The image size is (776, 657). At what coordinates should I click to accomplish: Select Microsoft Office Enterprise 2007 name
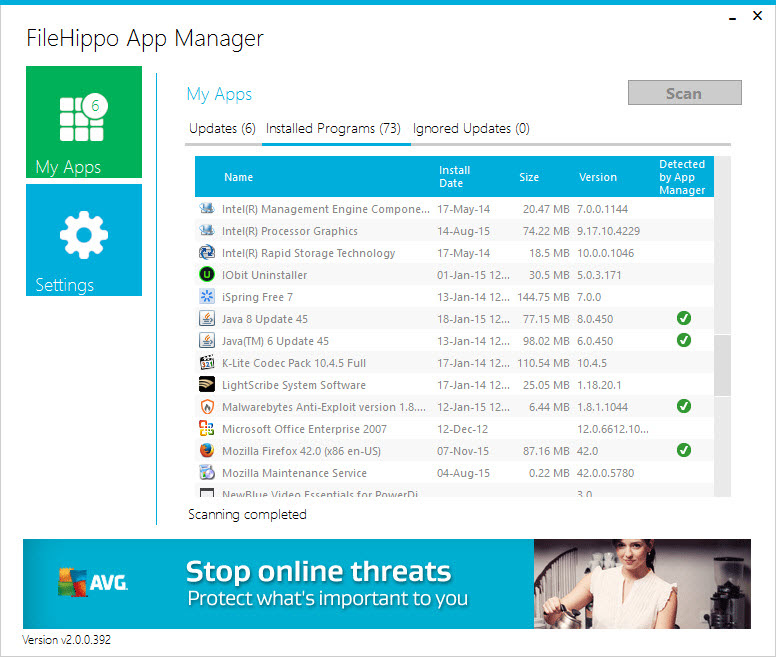[x=304, y=429]
